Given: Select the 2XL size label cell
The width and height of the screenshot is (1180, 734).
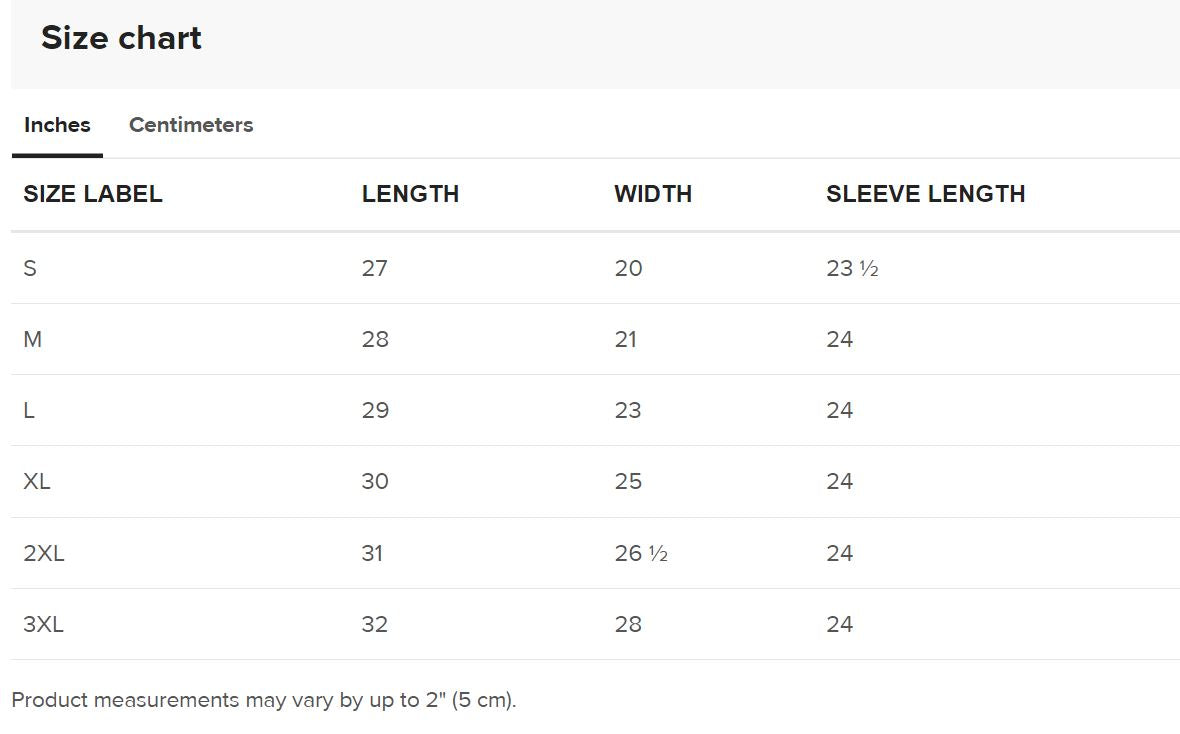Looking at the screenshot, I should [44, 553].
